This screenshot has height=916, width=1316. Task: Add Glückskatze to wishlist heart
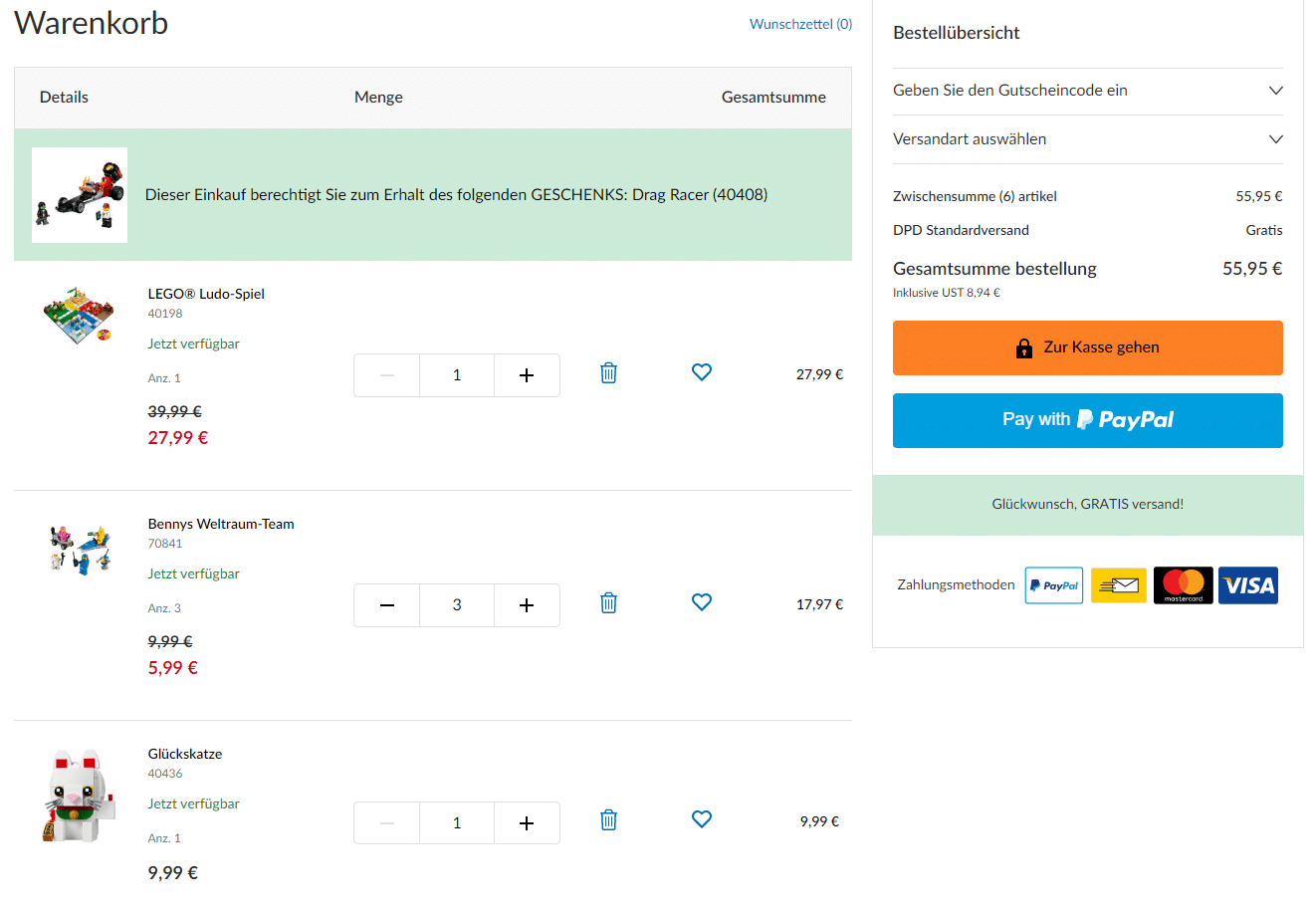pos(702,819)
